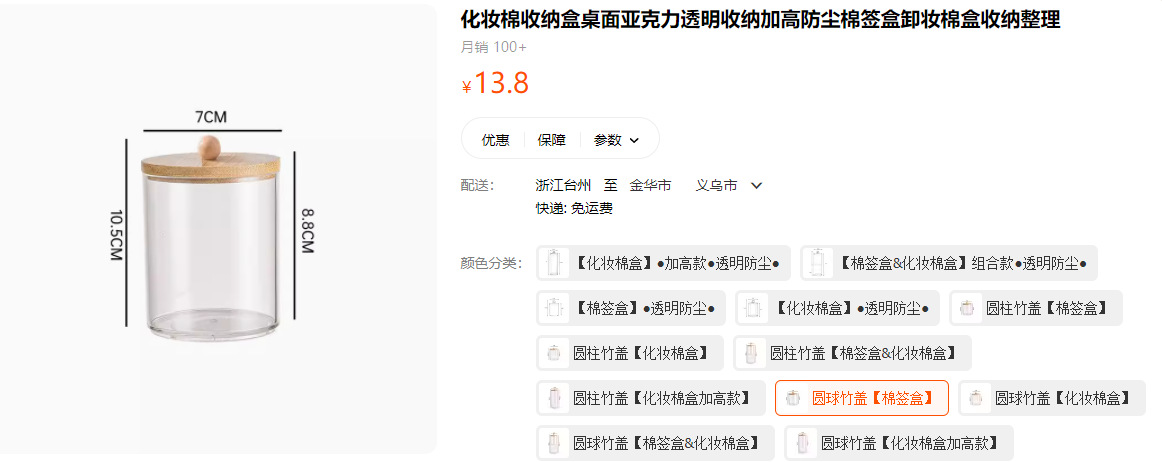Click the product title 化妆棉收纳盒
Viewport: 1162px width, 462px height.
(x=760, y=20)
